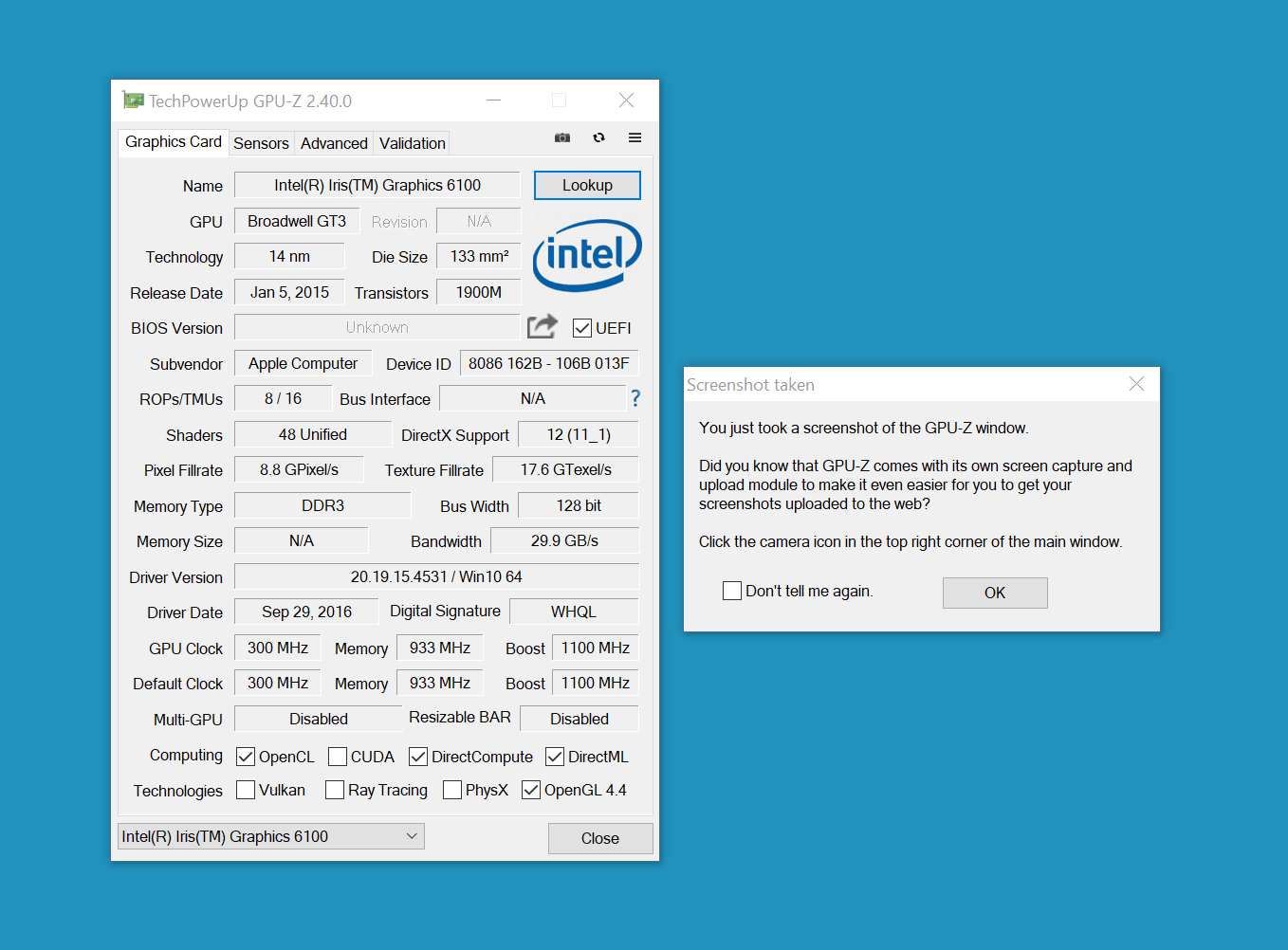Click the GPU-Z title bar app icon
The image size is (1288, 950).
coord(133,100)
